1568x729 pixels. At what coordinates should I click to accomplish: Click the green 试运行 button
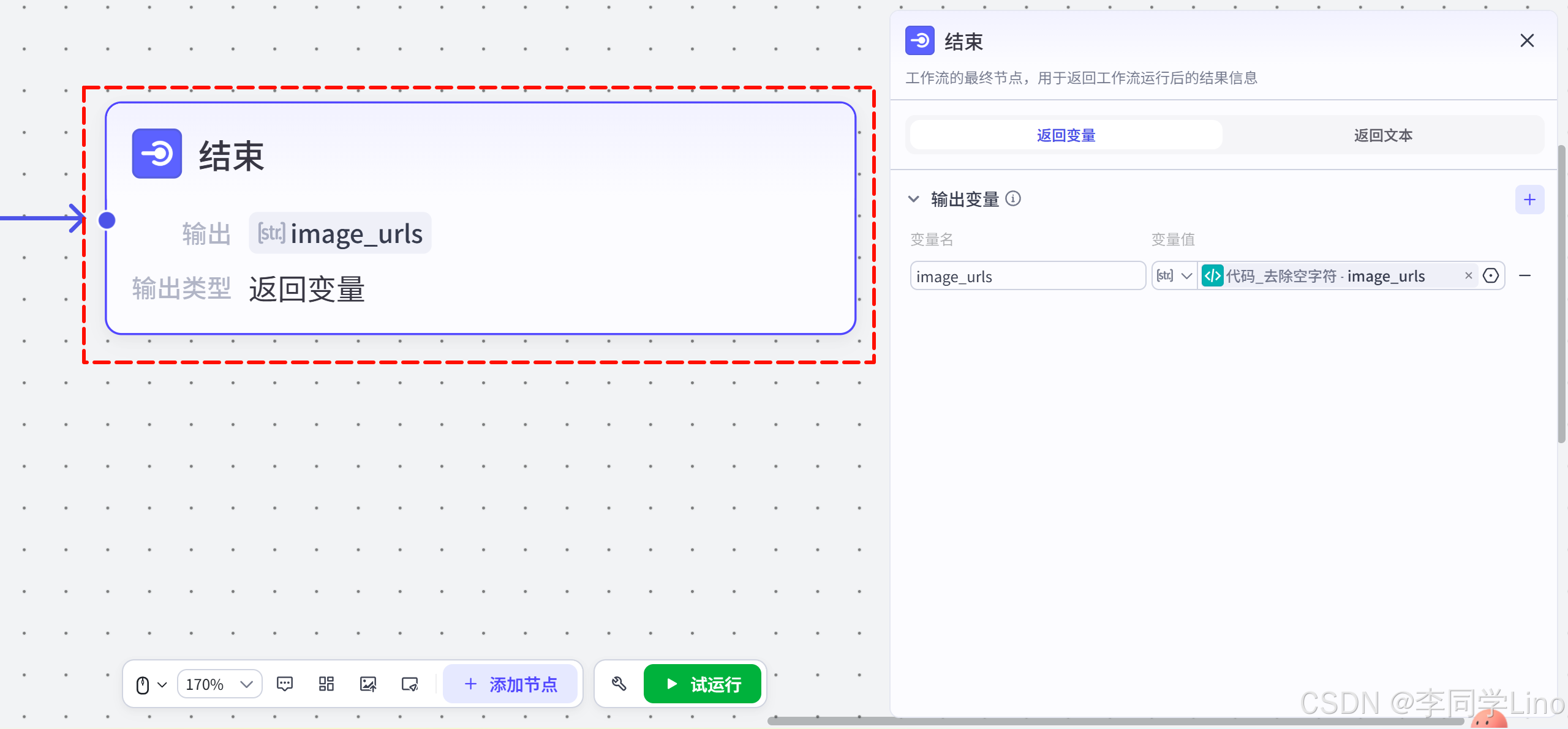(703, 684)
